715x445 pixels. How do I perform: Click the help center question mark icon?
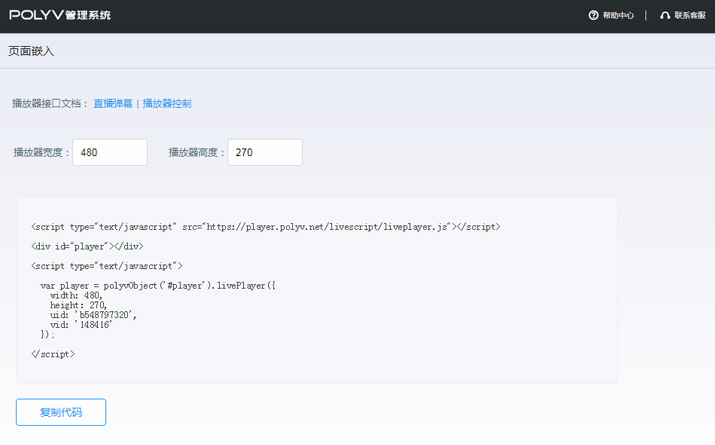(x=594, y=15)
